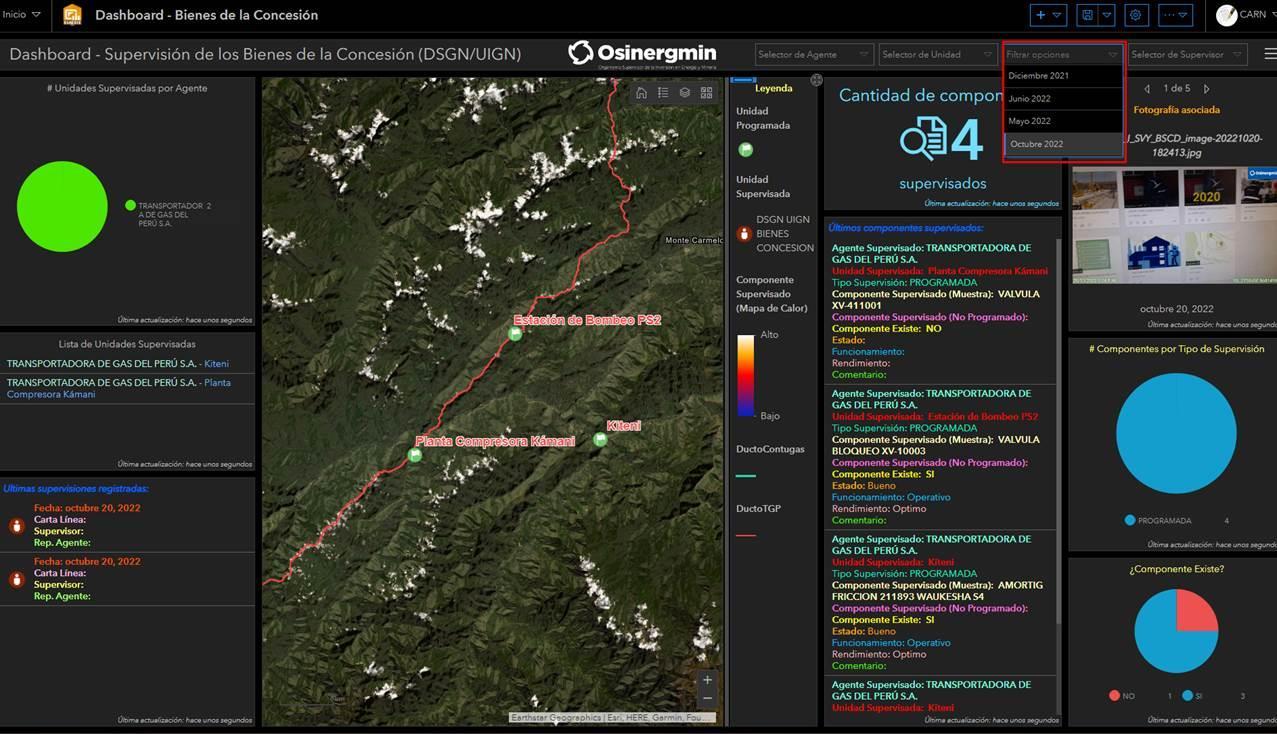Open the basemap gallery grid icon
The image size is (1277, 734).
pos(706,92)
